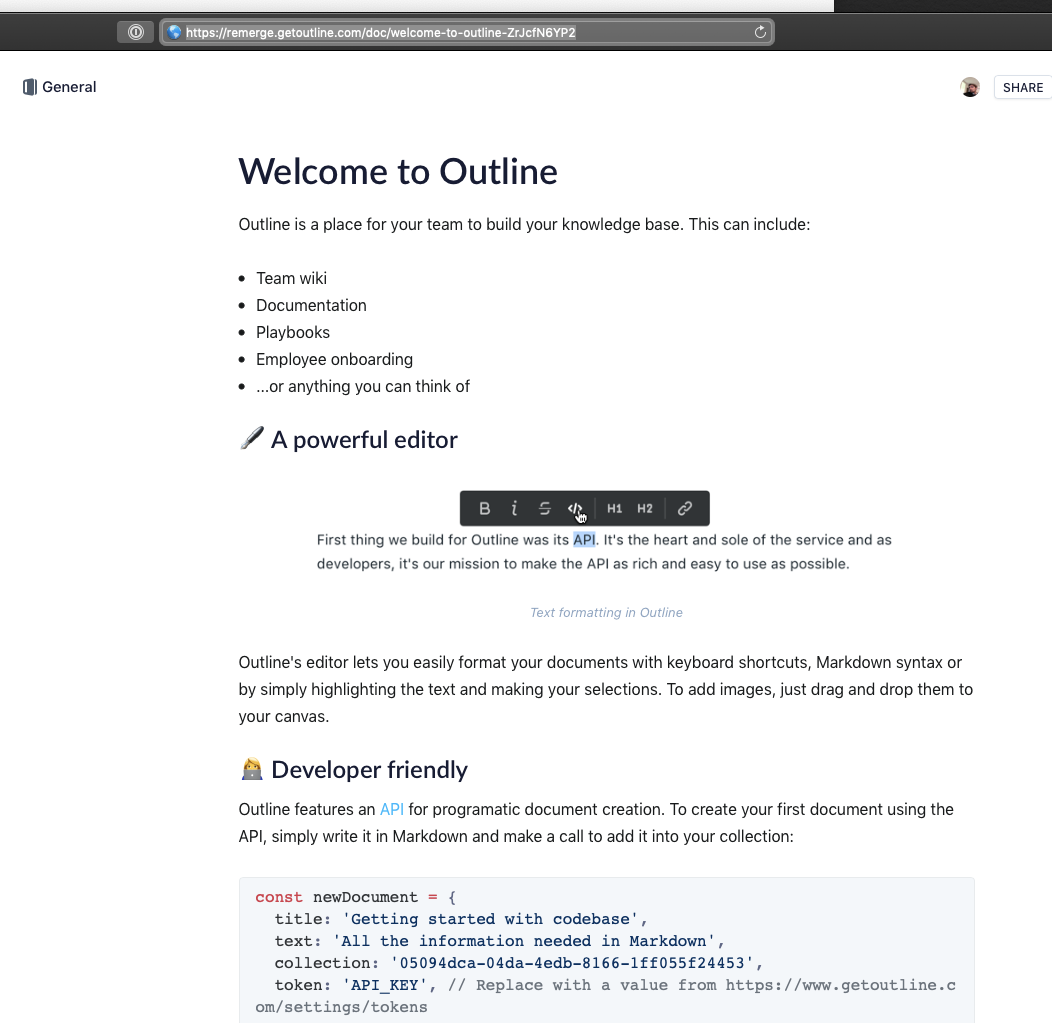Image resolution: width=1052 pixels, height=1023 pixels.
Task: Click the 'Outline is a place' intro paragraph
Action: (x=525, y=224)
